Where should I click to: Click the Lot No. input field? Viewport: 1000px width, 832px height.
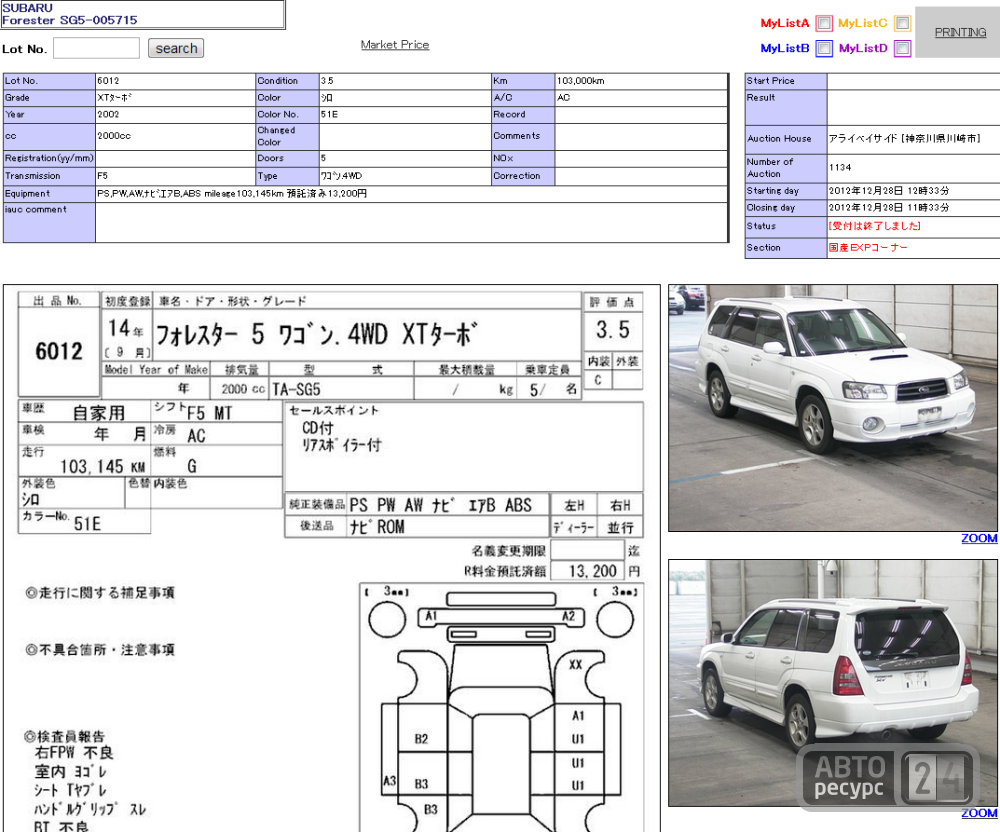[96, 48]
